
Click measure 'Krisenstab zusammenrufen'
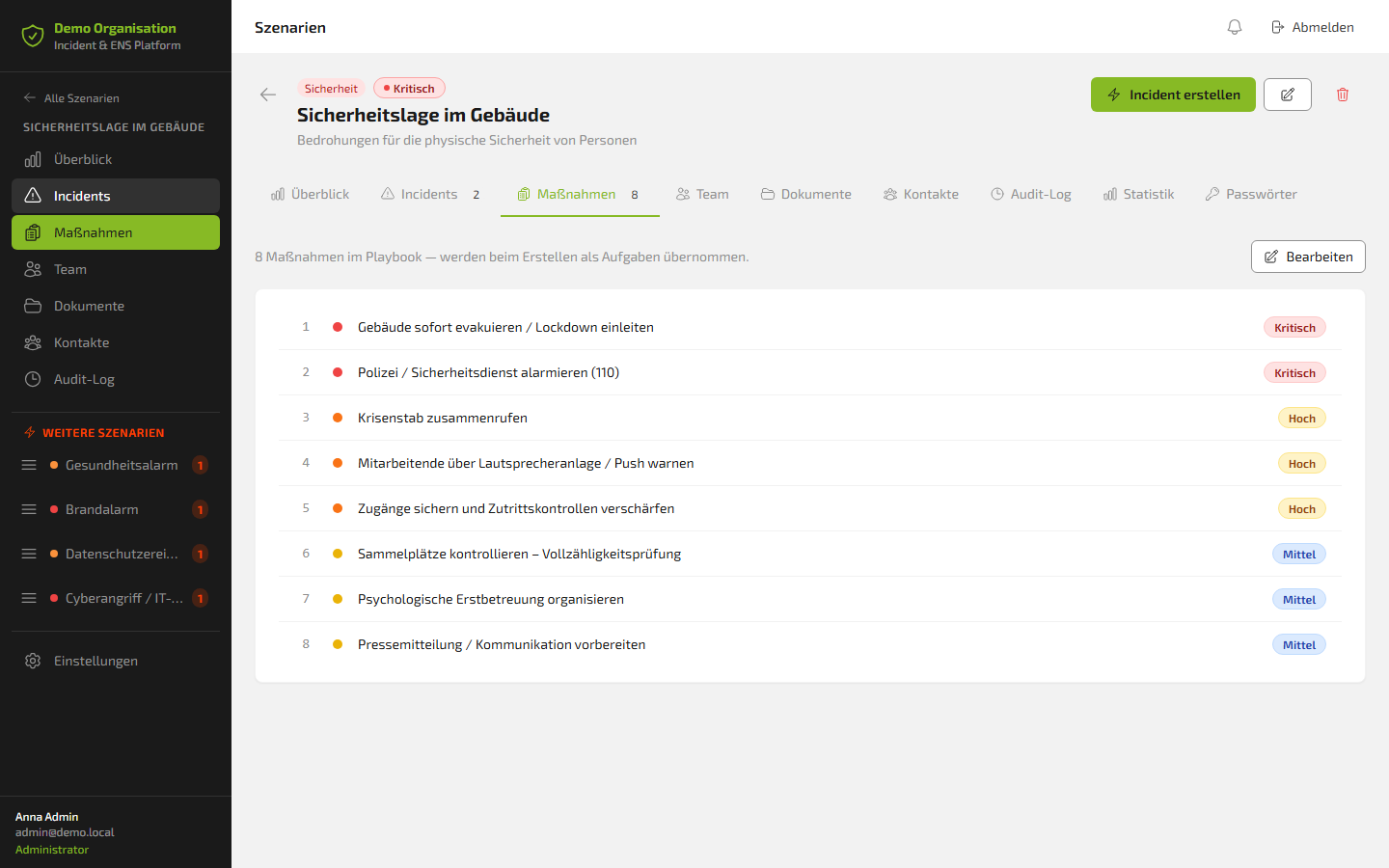[x=810, y=418]
